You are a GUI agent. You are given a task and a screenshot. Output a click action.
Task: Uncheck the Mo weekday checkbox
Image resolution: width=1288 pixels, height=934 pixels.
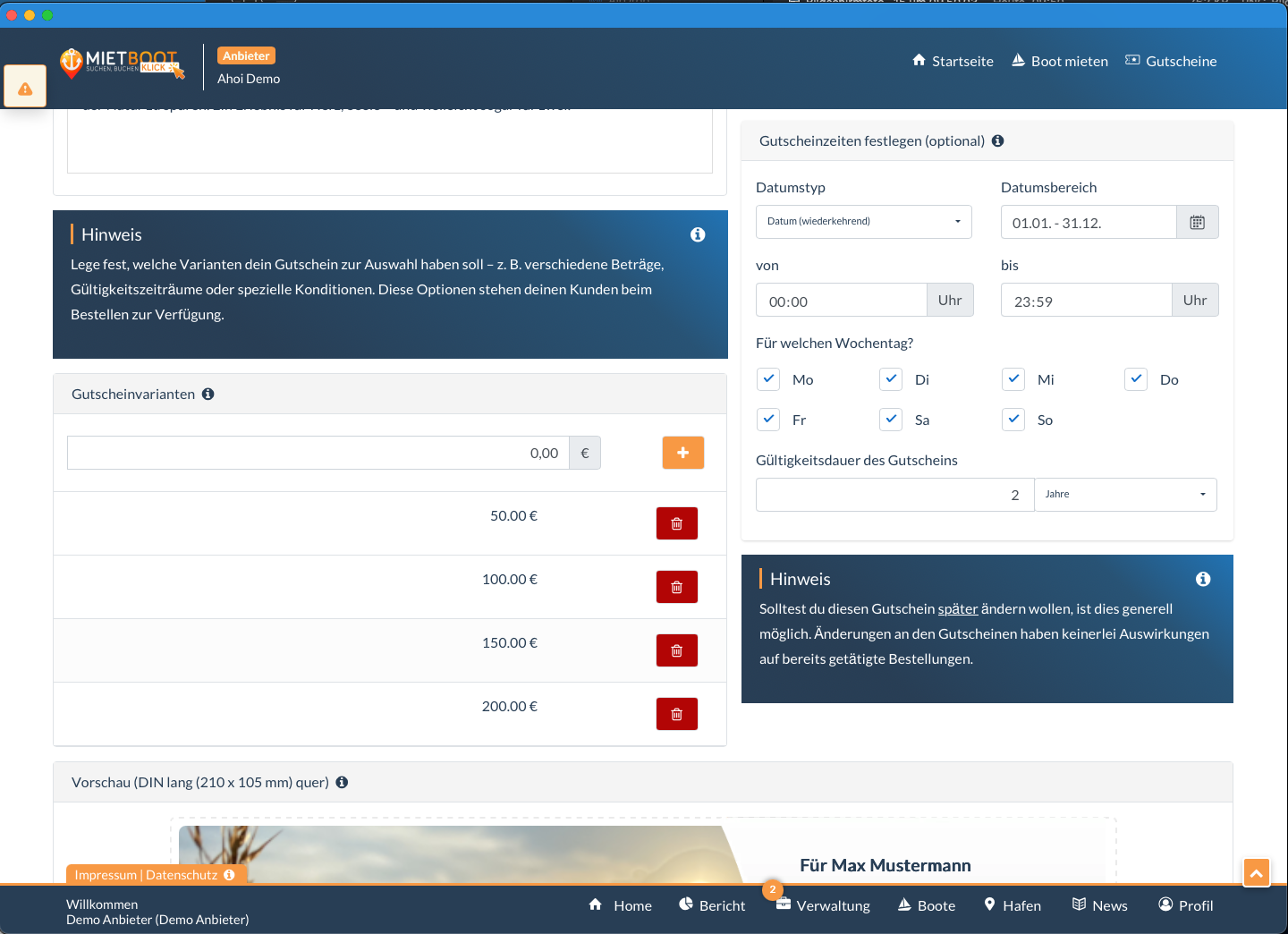(x=768, y=379)
